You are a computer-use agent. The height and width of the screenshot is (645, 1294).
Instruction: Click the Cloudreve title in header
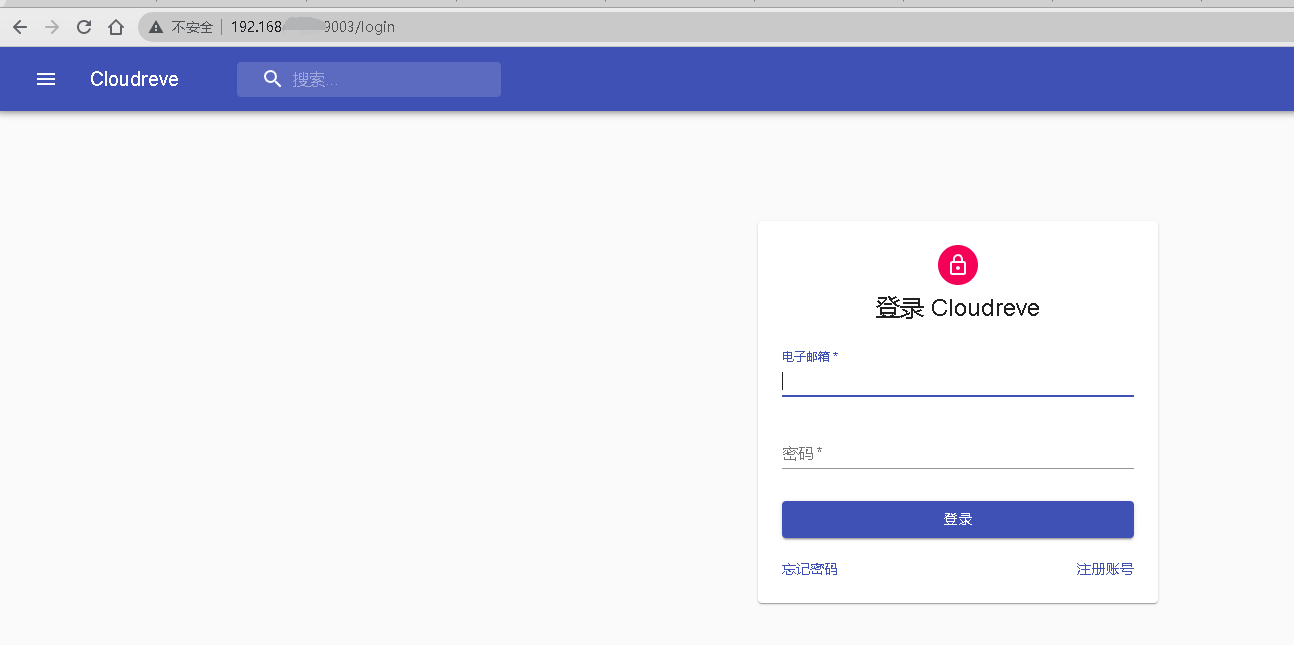(134, 79)
